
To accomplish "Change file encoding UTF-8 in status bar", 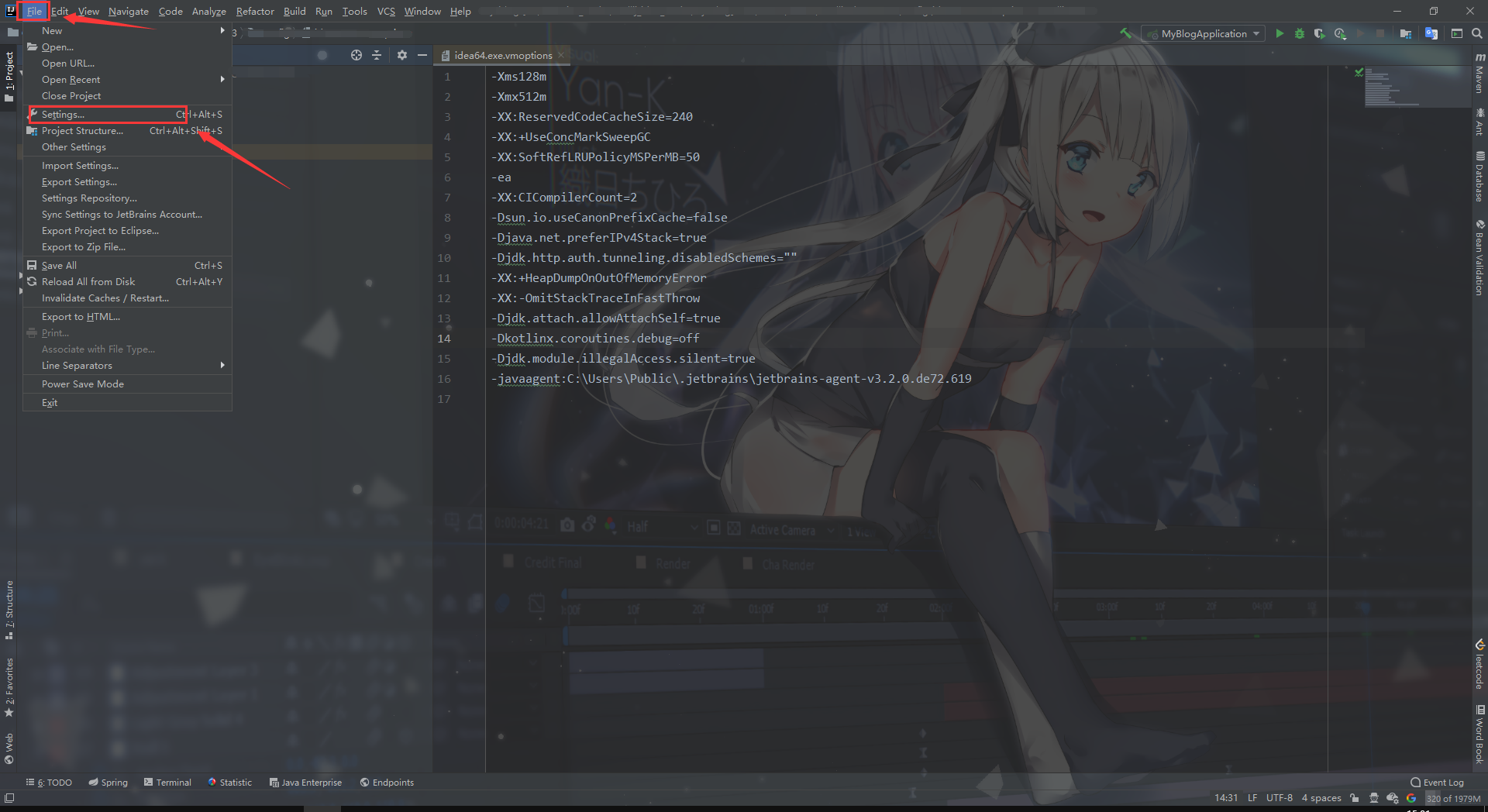I will [1280, 798].
